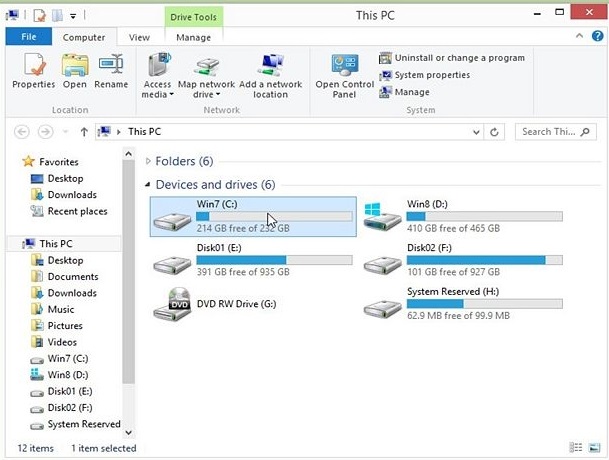Switch to the View ribbon tab

pos(139,37)
